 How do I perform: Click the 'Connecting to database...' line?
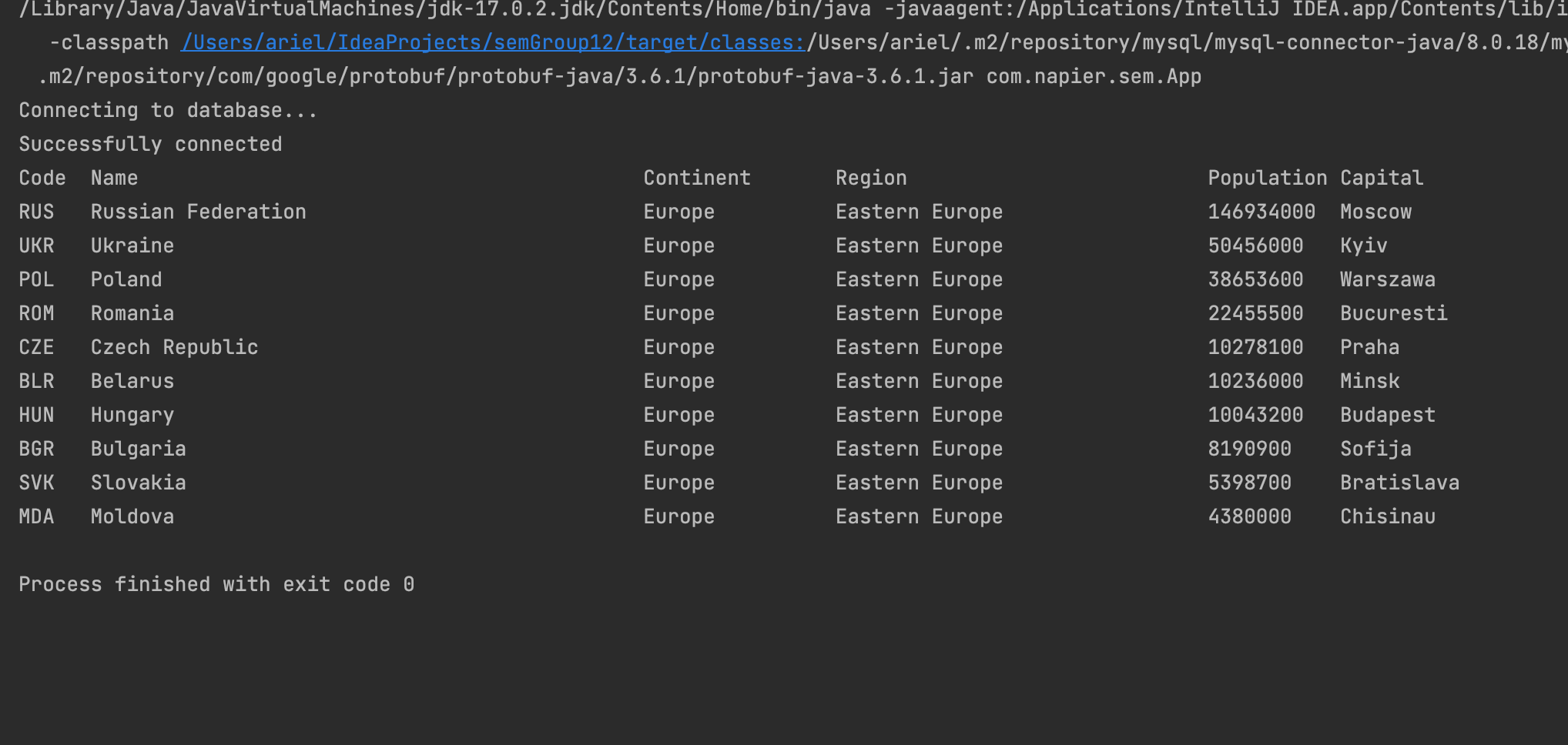tap(169, 110)
